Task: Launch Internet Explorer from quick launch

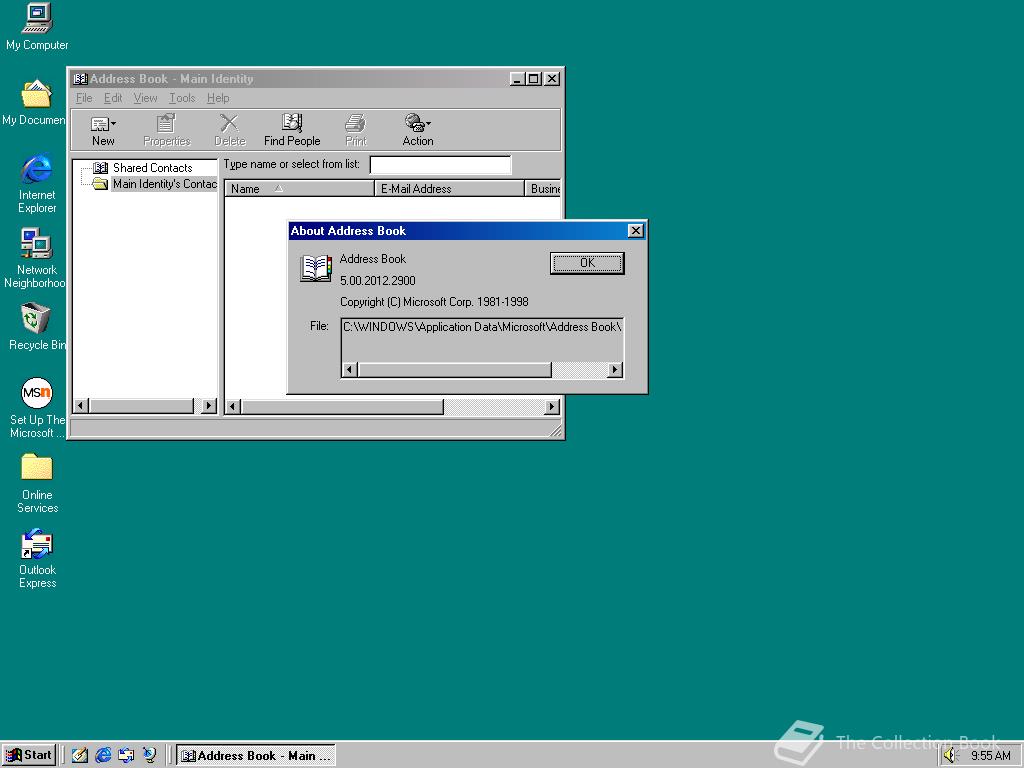Action: pos(103,756)
